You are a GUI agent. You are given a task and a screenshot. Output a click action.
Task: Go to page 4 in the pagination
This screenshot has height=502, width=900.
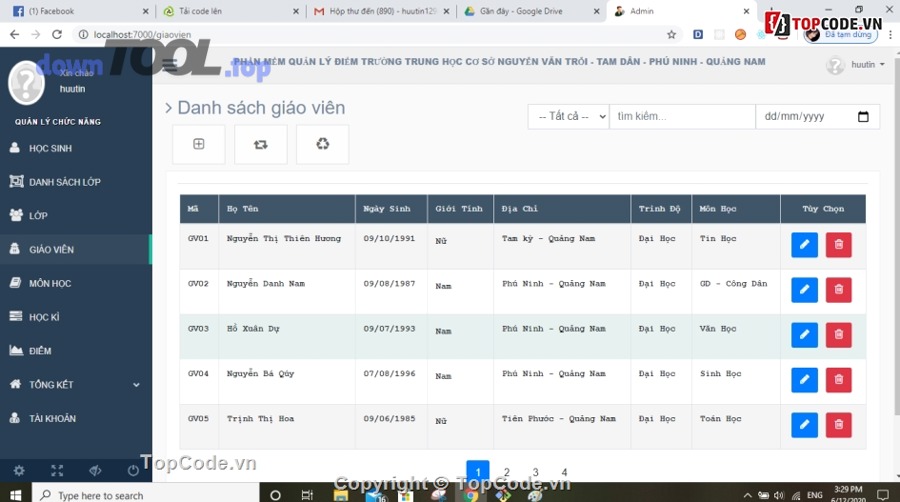click(564, 472)
